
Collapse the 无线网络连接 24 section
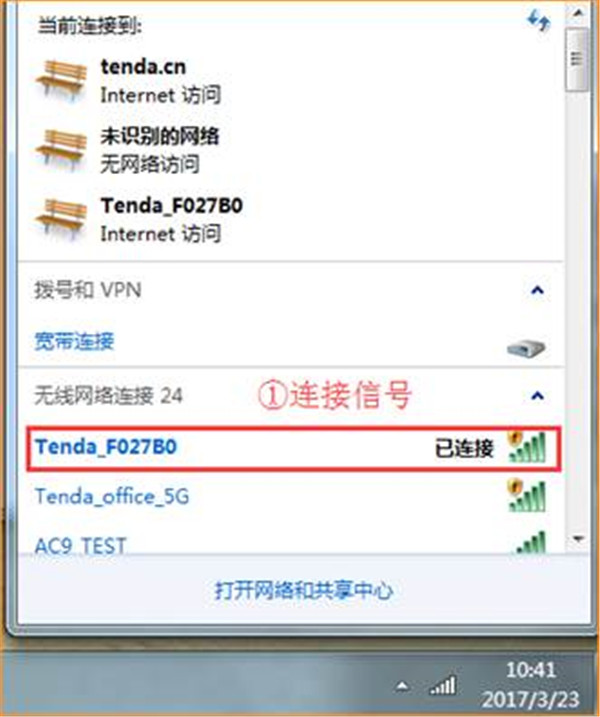point(538,396)
